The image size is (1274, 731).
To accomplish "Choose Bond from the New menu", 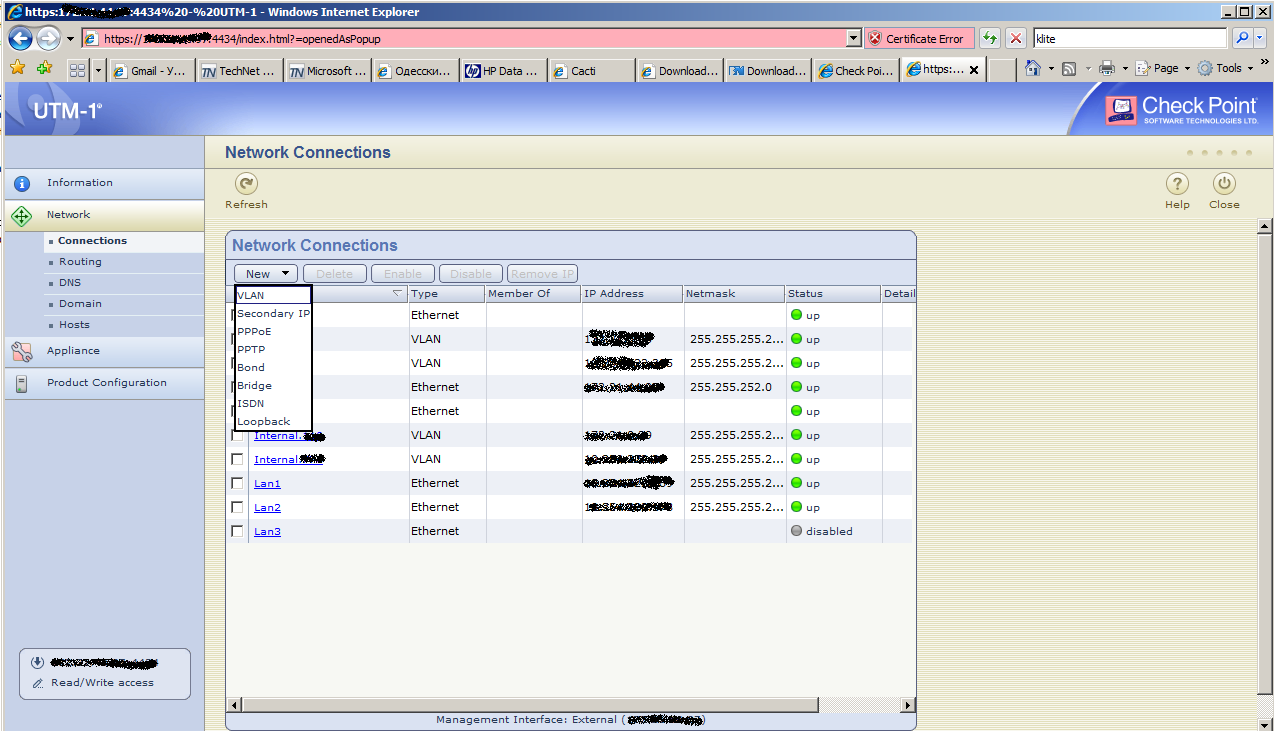I will [x=273, y=367].
